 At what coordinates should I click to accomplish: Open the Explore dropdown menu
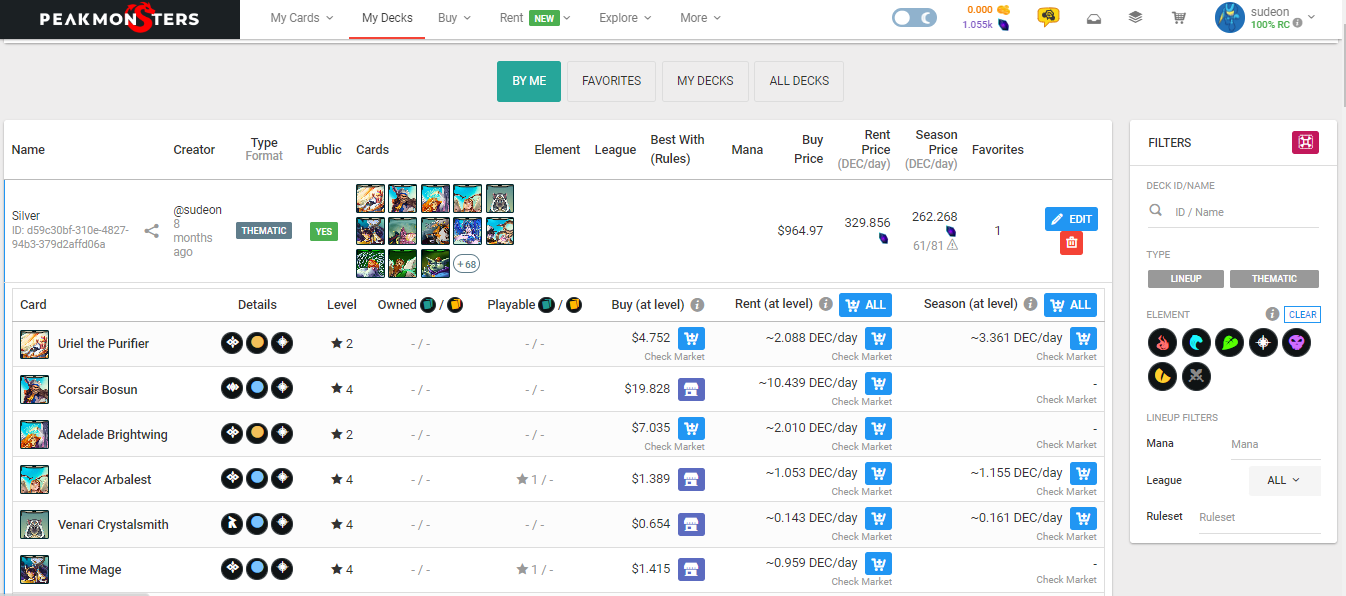pyautogui.click(x=625, y=18)
